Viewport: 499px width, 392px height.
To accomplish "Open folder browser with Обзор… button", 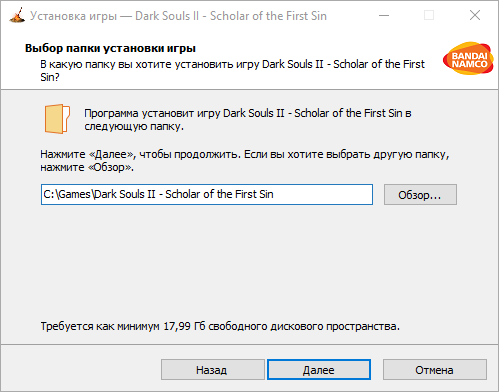I will 420,195.
